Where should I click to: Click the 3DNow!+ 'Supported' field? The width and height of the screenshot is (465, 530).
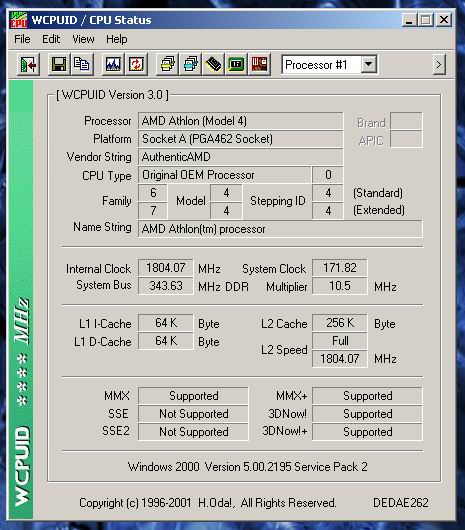click(x=367, y=432)
